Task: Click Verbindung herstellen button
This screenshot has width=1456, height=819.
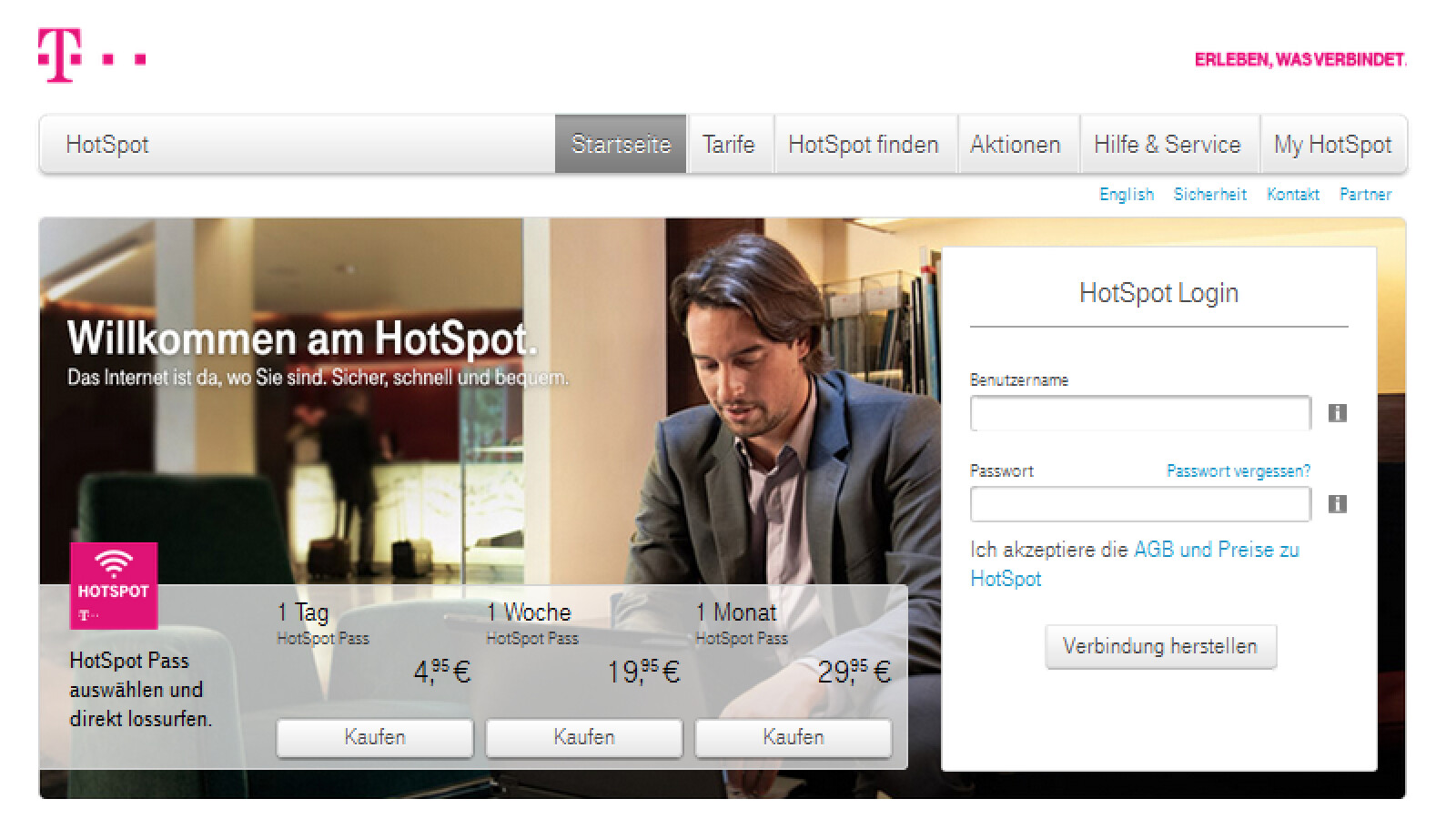Action: 1160,646
